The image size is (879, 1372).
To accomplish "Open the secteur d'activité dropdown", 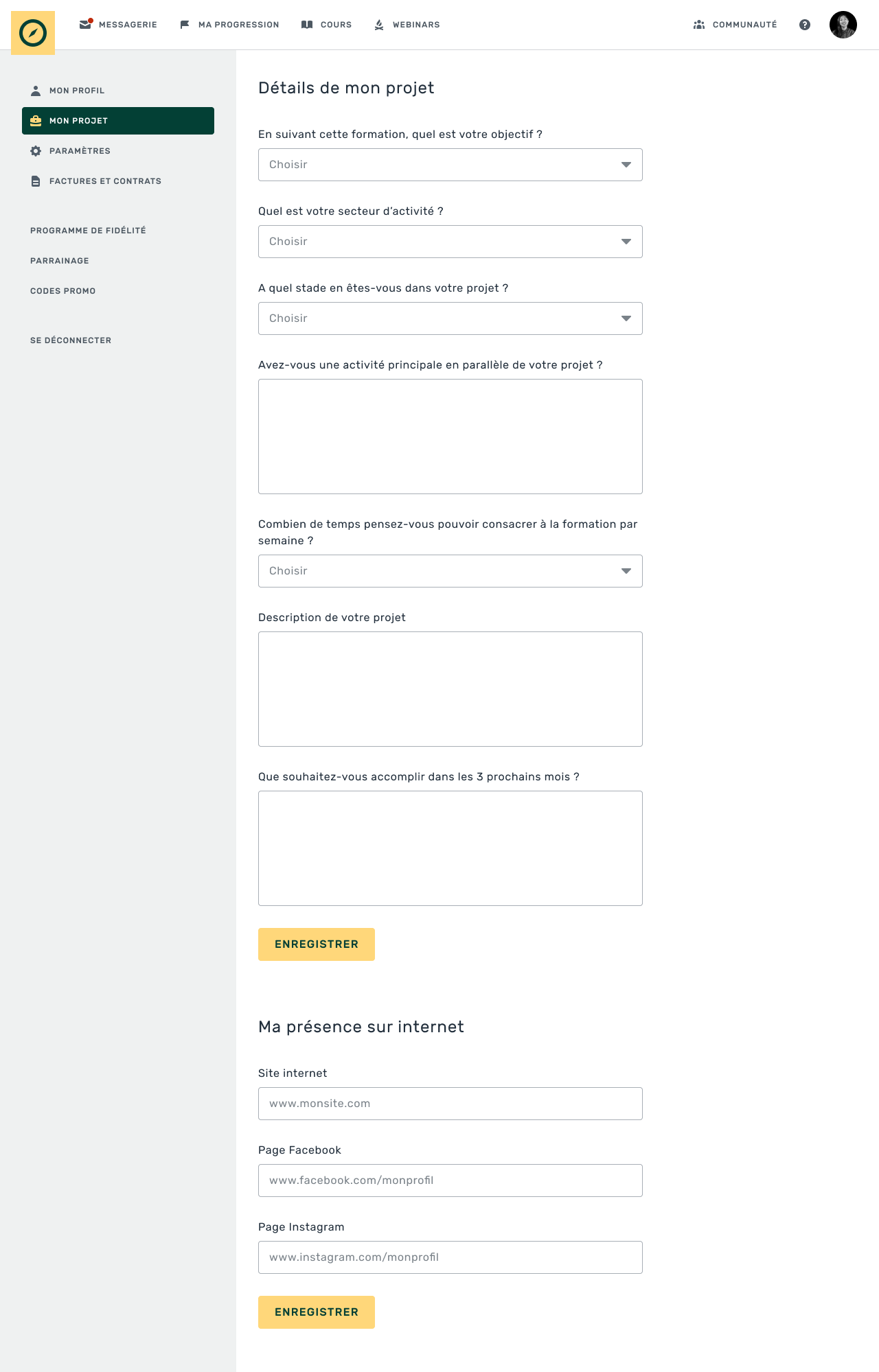I will pyautogui.click(x=450, y=242).
